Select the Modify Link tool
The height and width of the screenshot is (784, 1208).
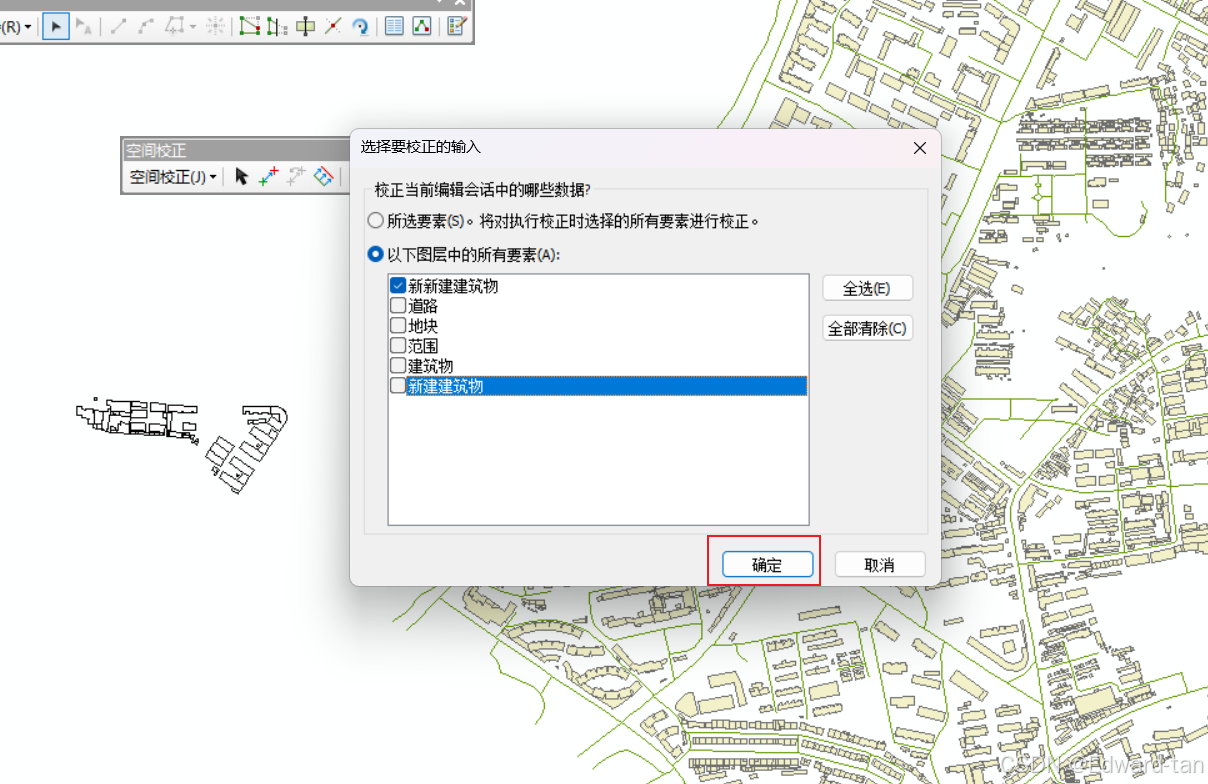[x=296, y=176]
